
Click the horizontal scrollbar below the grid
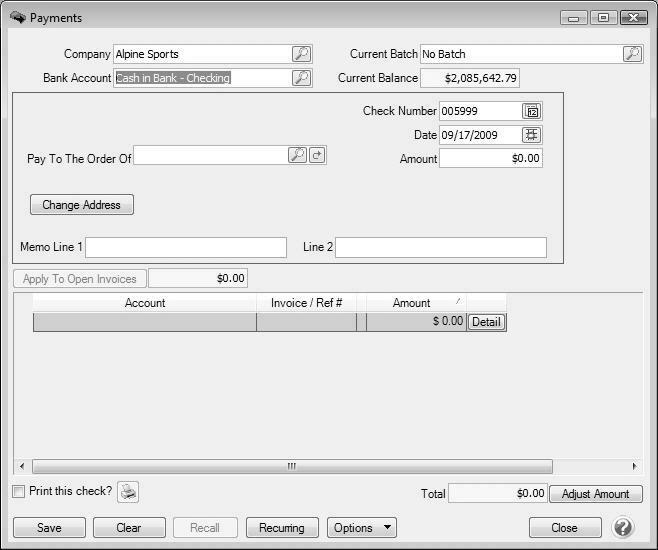(292, 466)
